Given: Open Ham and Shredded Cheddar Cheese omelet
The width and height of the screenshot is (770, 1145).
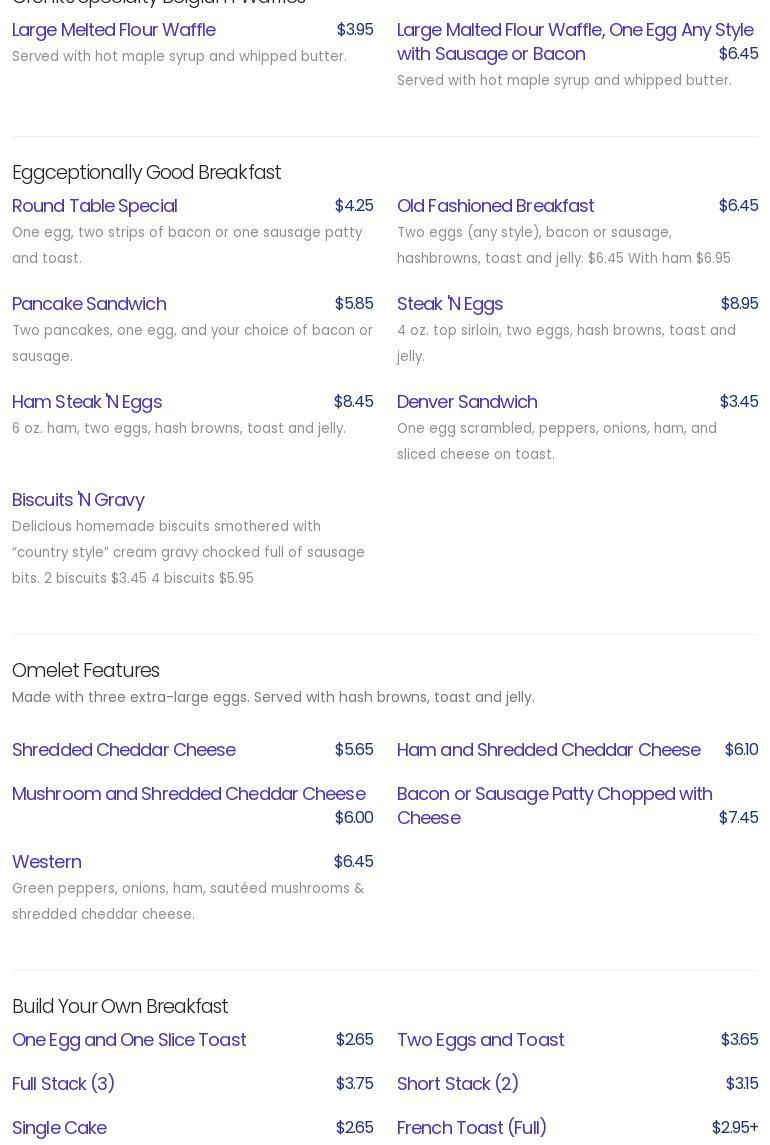Looking at the screenshot, I should (548, 750).
